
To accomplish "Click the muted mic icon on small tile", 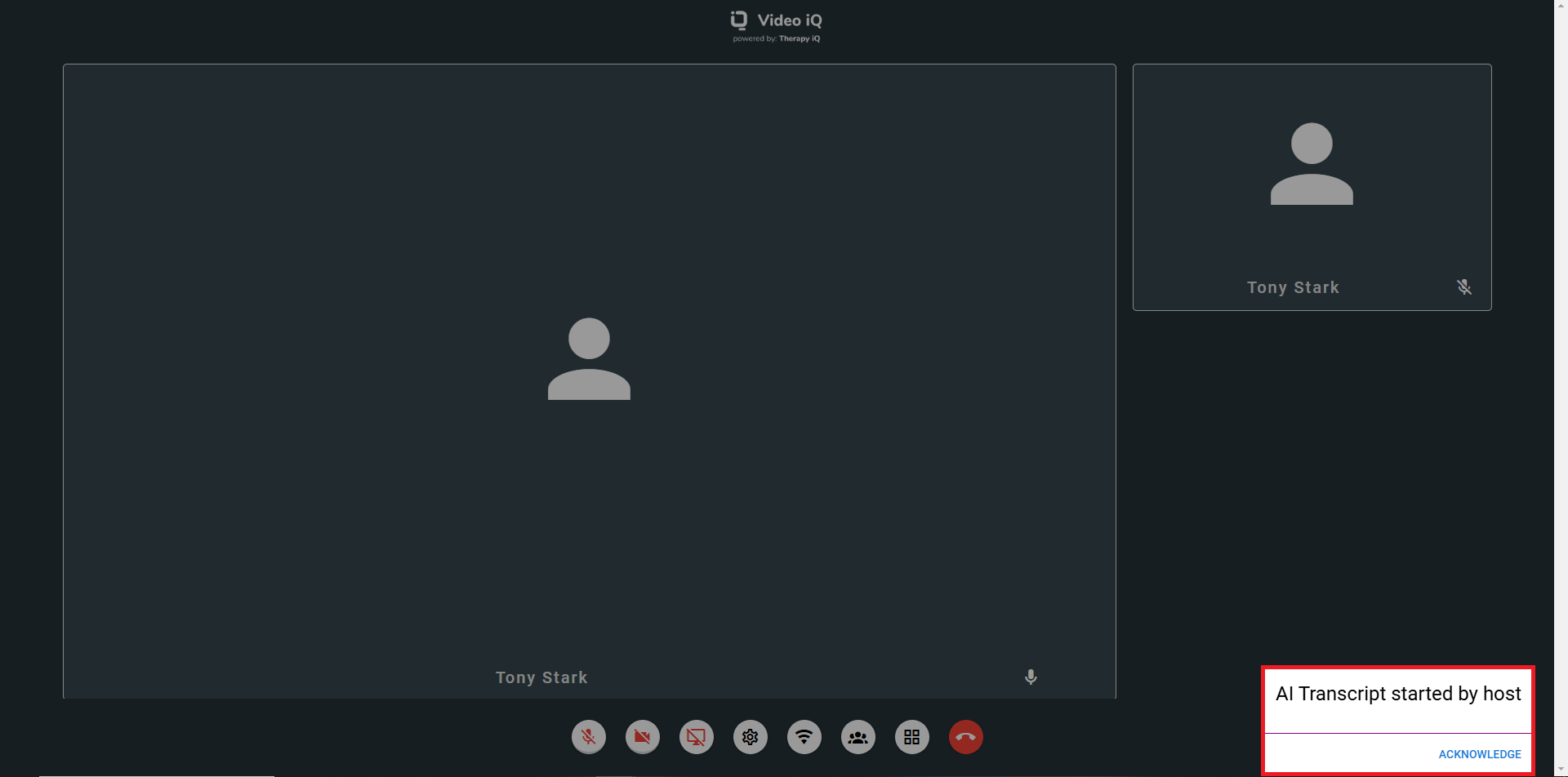I will (x=1464, y=287).
